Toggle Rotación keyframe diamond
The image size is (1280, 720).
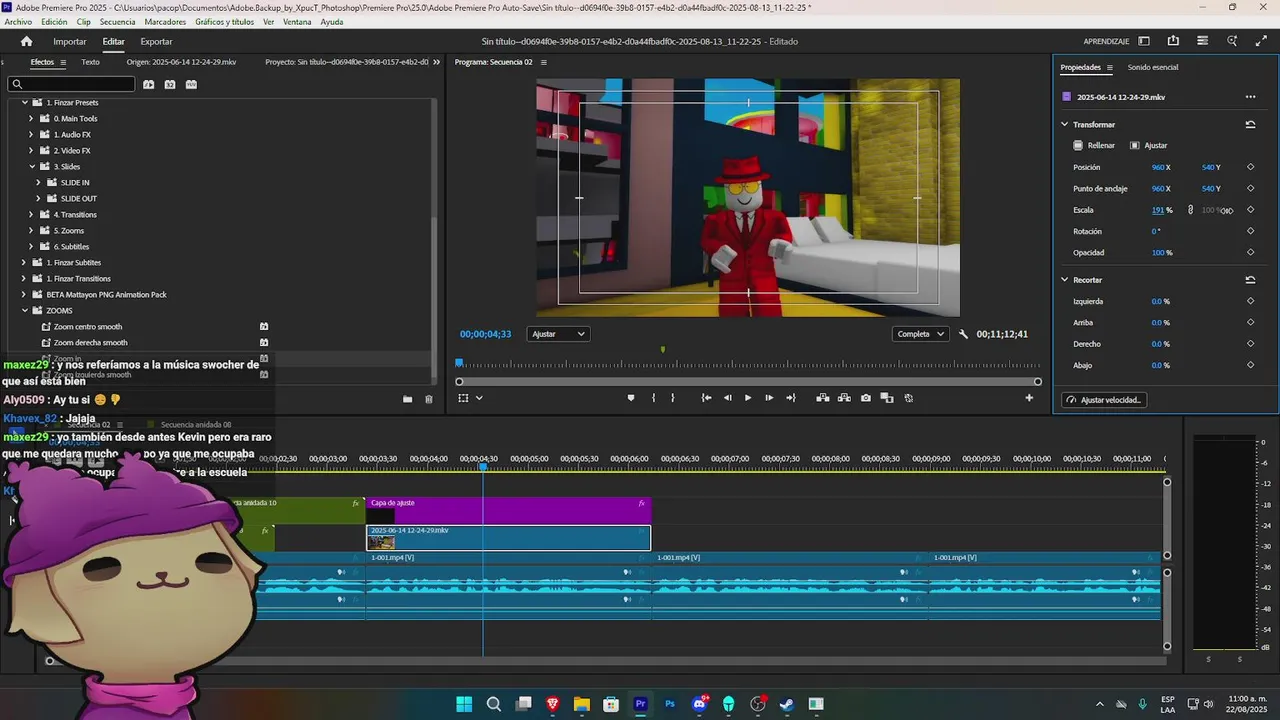1250,231
